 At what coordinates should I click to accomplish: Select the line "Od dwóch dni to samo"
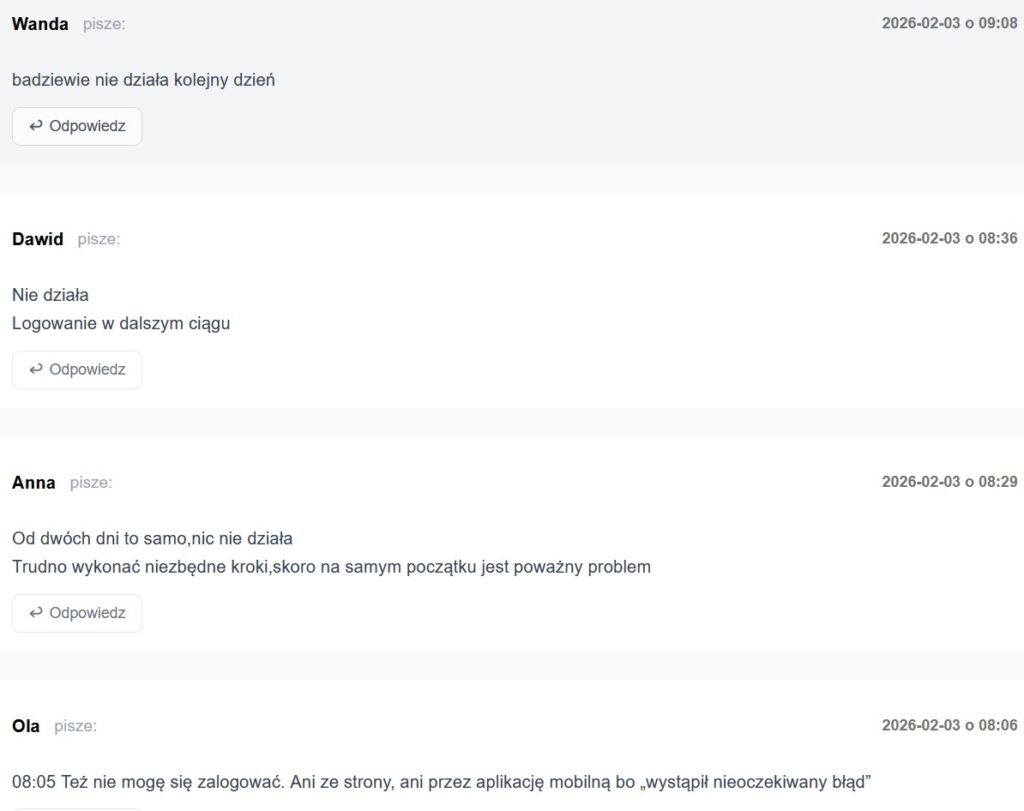pos(152,538)
